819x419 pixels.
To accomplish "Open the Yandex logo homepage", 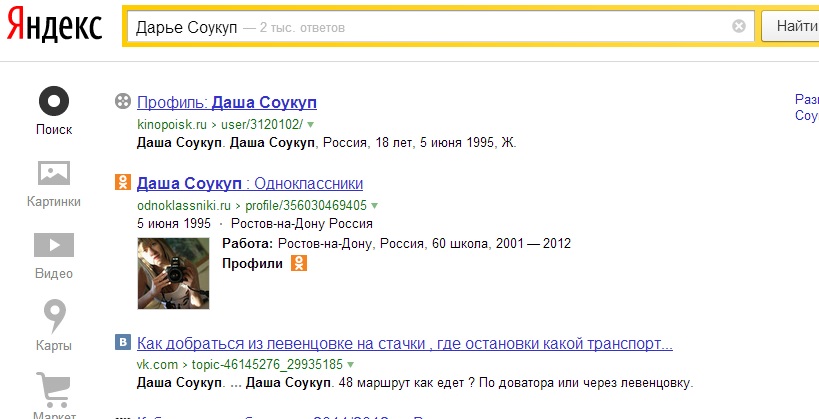I will [x=54, y=24].
